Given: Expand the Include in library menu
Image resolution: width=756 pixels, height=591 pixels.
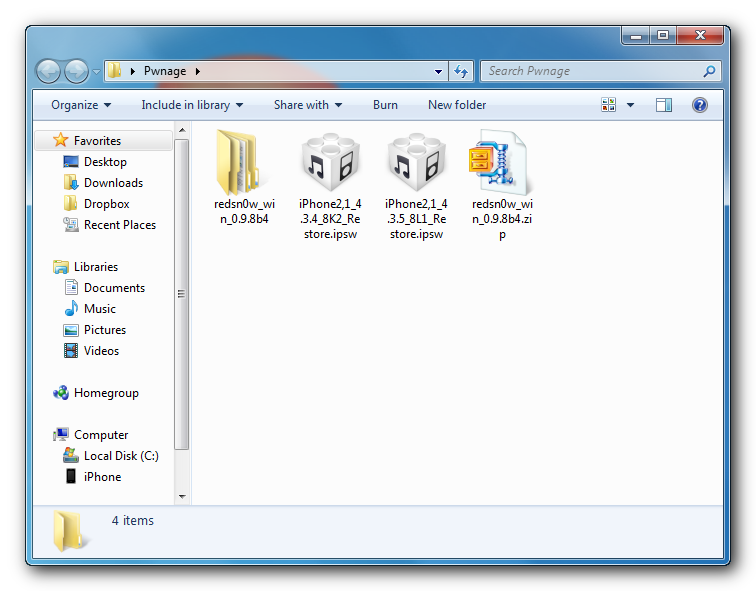Looking at the screenshot, I should 193,105.
